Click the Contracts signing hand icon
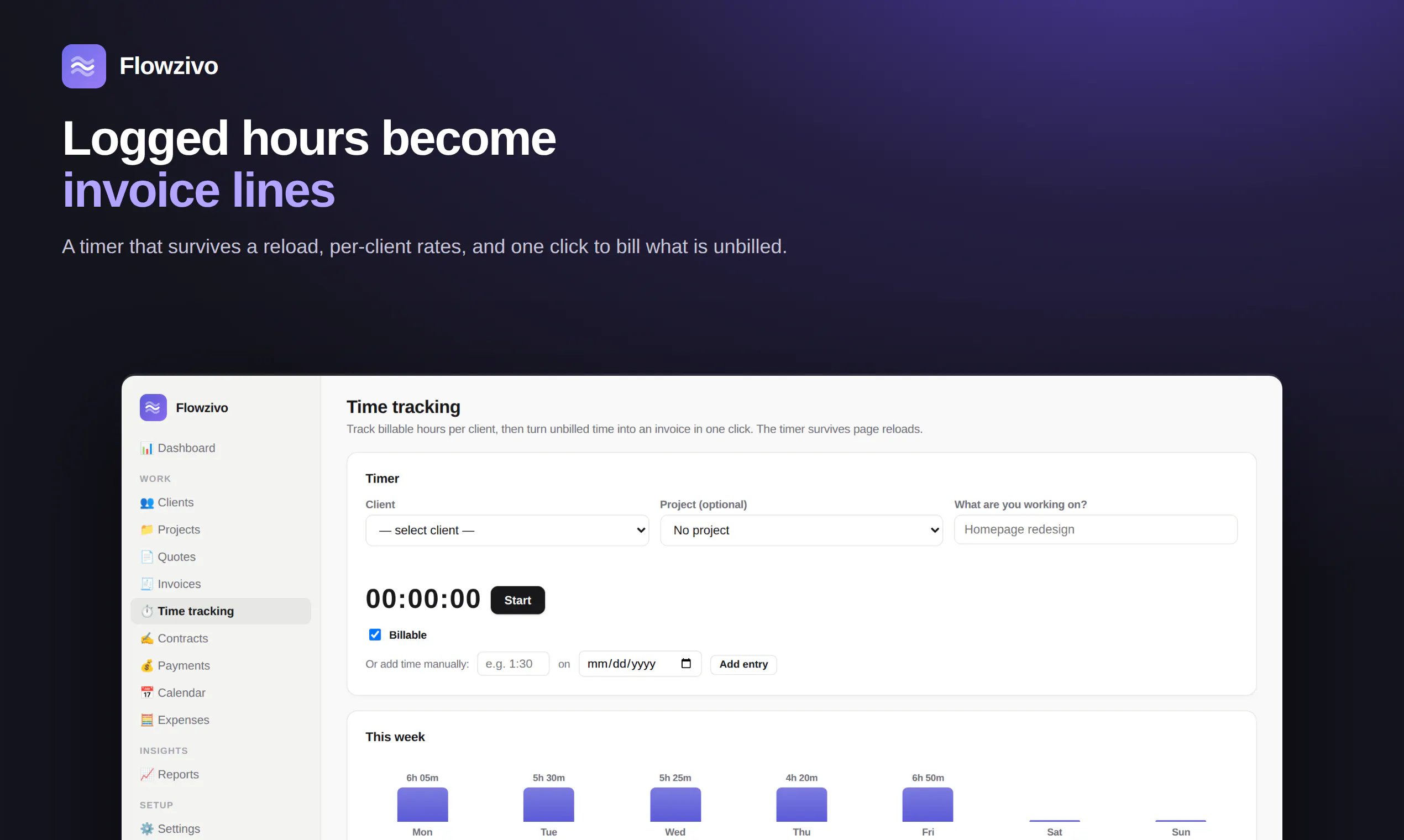The width and height of the screenshot is (1404, 840). tap(146, 638)
